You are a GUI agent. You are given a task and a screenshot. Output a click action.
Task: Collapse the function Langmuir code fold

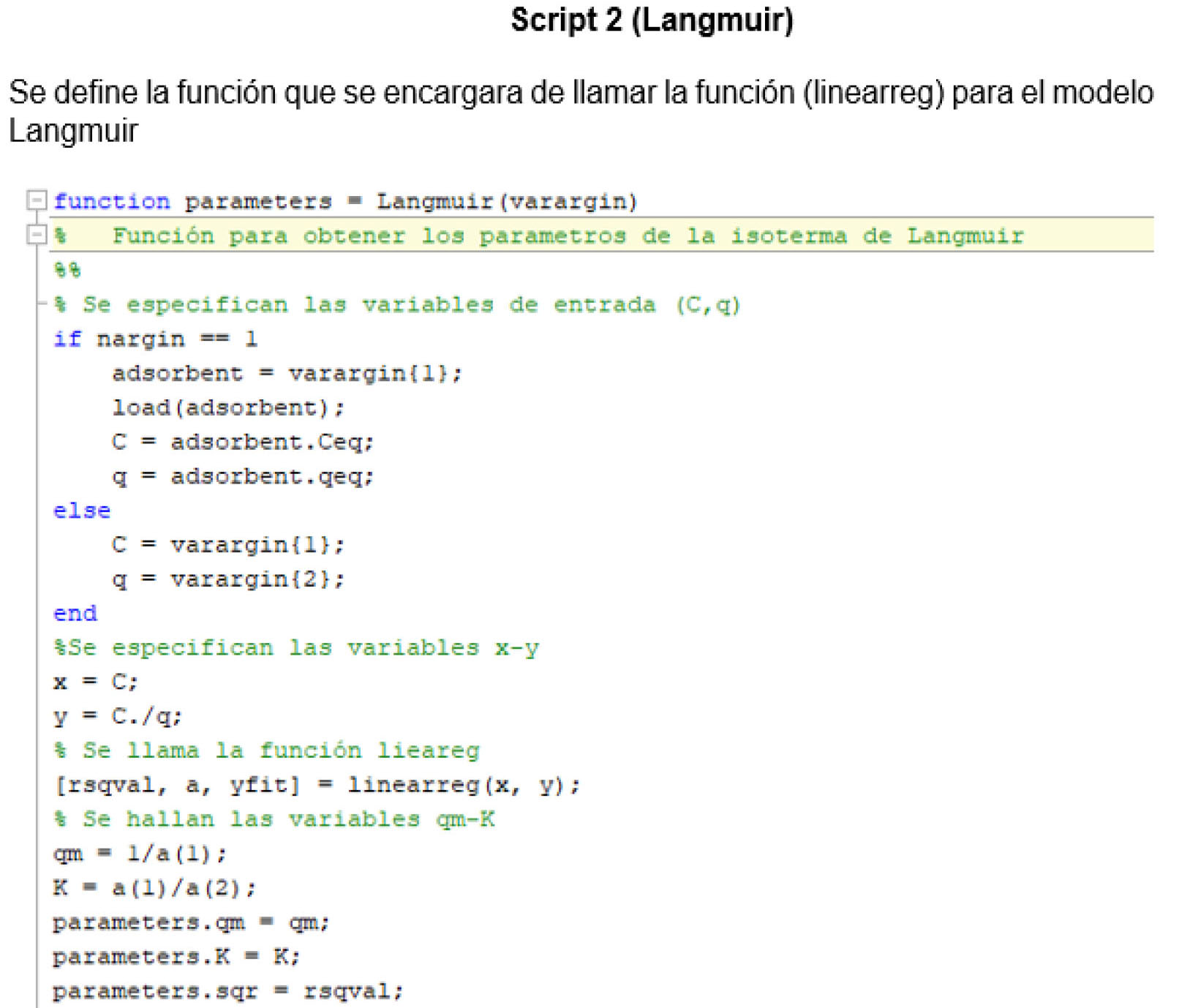coord(36,200)
